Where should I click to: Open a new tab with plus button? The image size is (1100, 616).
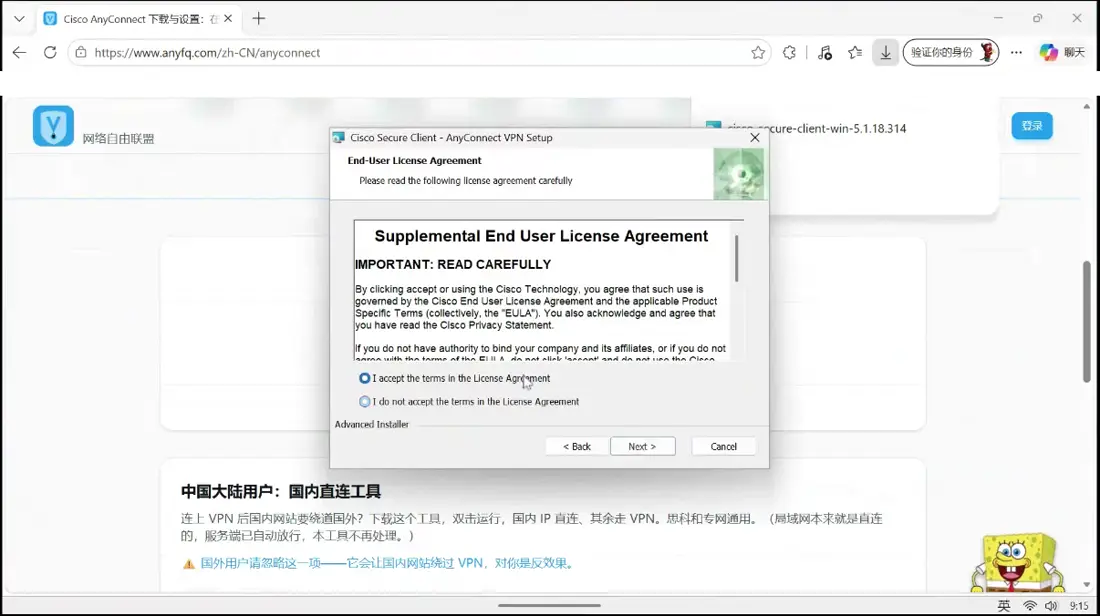click(259, 19)
